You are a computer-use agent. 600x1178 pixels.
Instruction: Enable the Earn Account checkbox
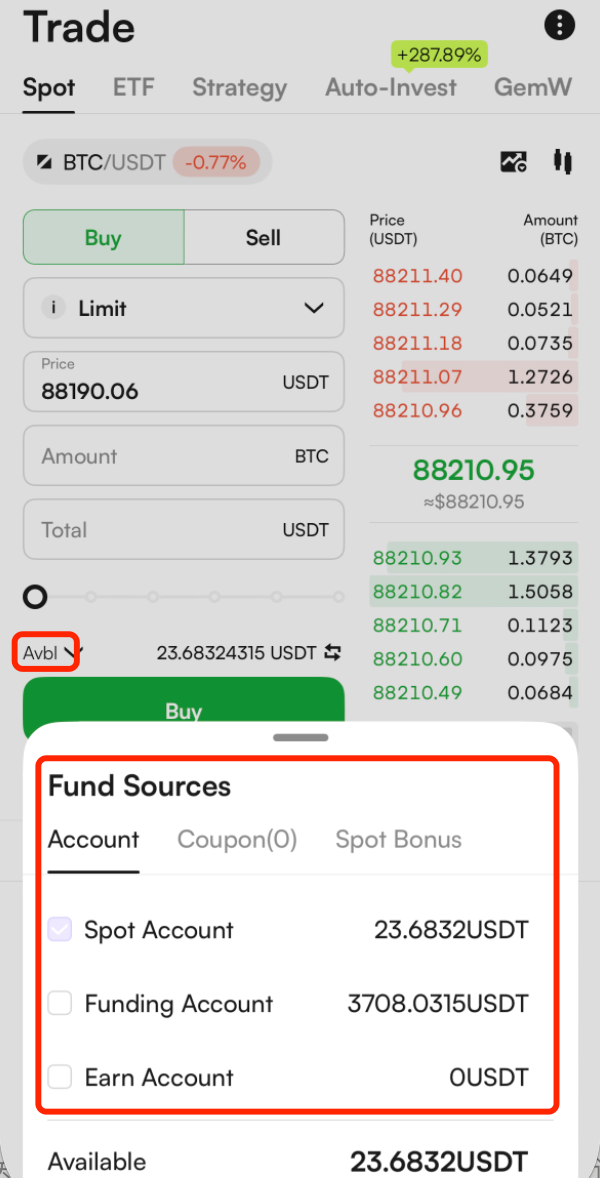(60, 1077)
